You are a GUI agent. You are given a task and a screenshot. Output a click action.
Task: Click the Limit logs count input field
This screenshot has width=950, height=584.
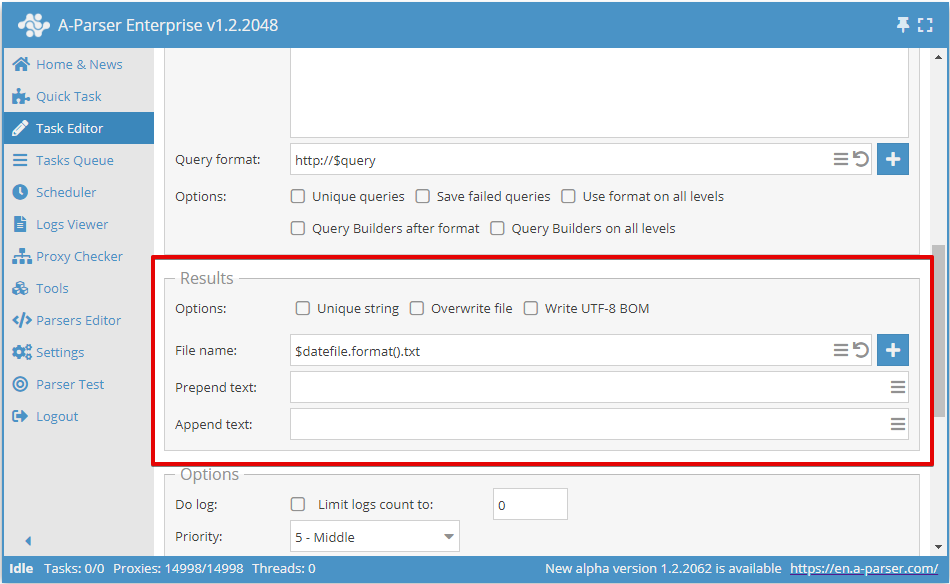530,505
